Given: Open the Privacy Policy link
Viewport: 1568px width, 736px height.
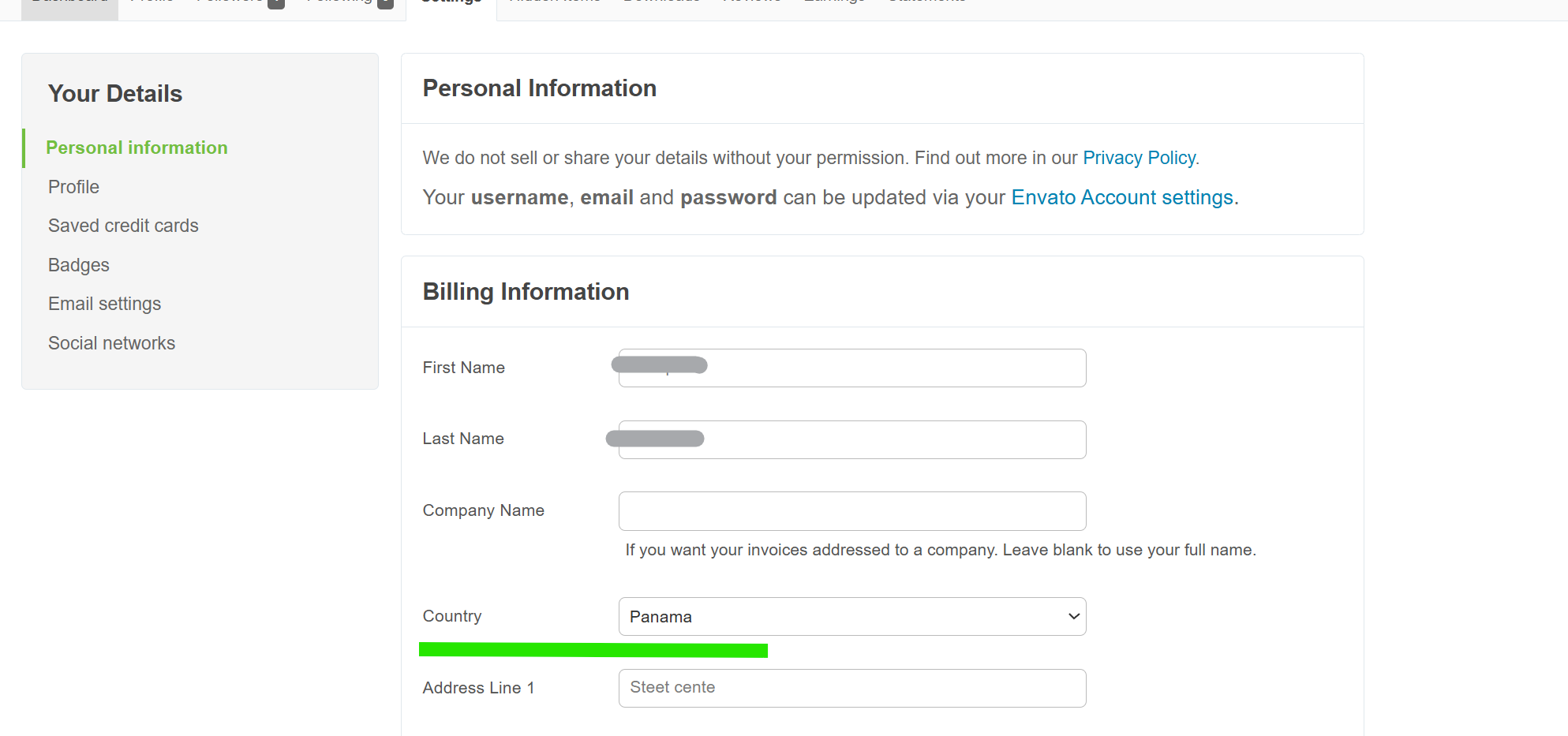Looking at the screenshot, I should coord(1140,158).
